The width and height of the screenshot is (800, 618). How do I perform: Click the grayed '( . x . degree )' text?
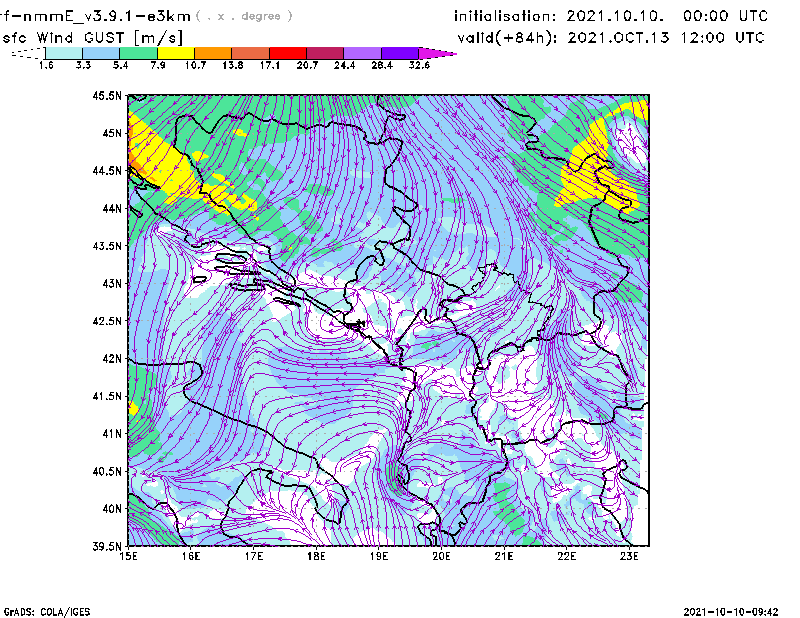244,16
